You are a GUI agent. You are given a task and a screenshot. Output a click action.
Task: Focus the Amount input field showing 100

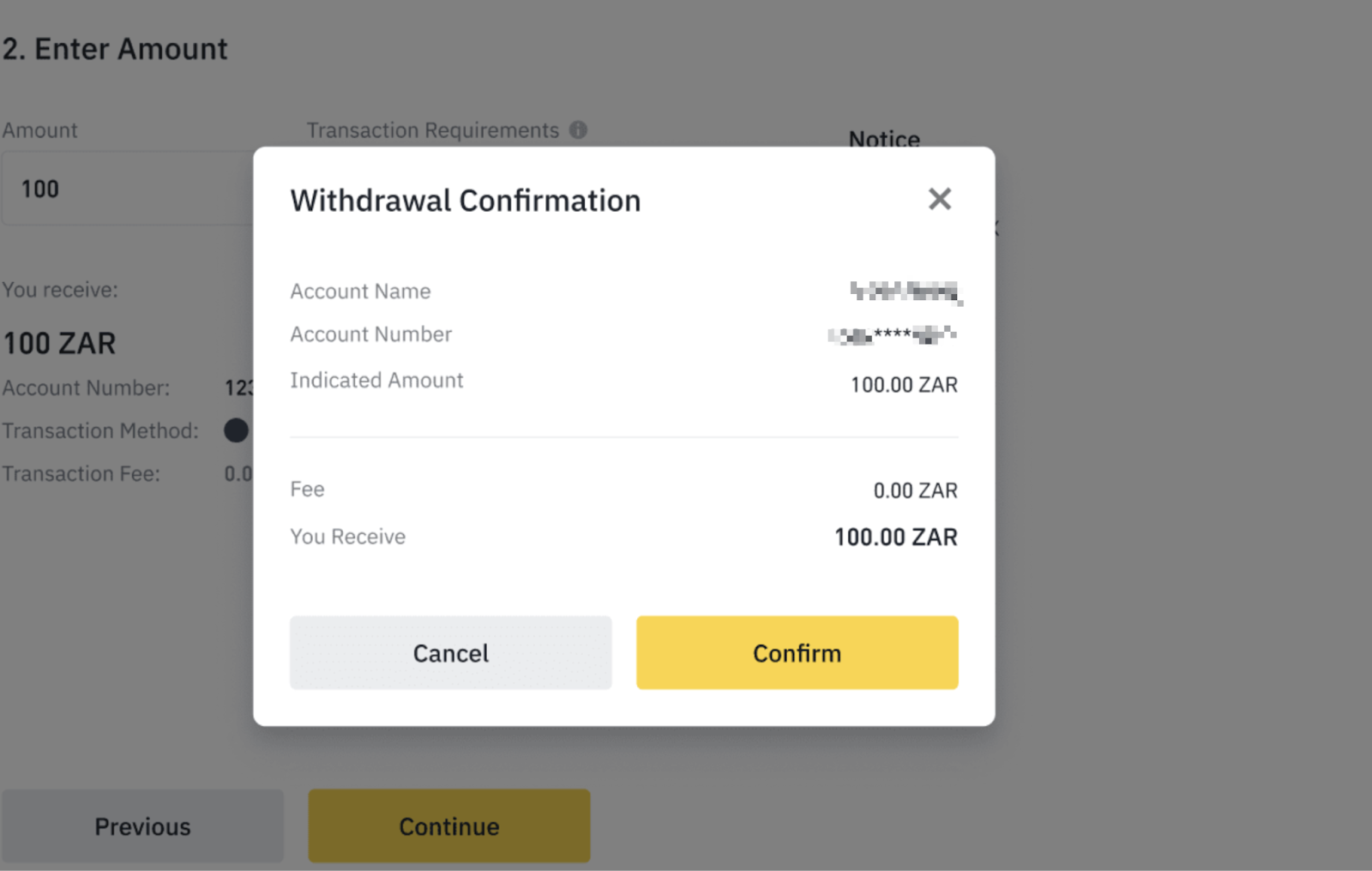(x=129, y=189)
